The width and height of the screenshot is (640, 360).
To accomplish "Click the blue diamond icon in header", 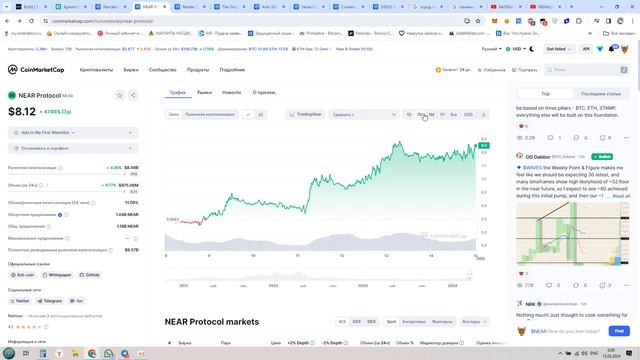I will (x=600, y=49).
